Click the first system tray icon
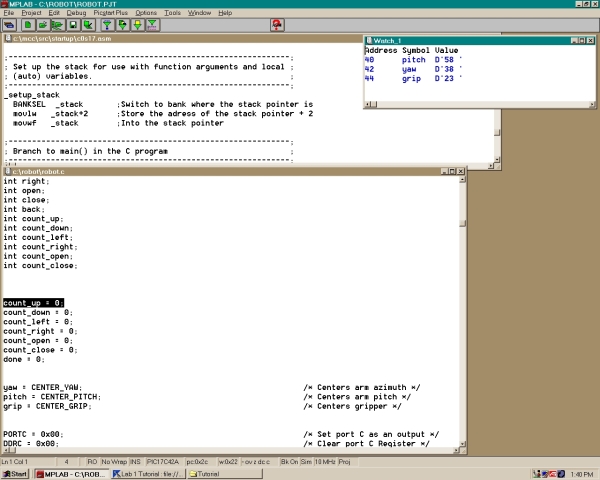The width and height of the screenshot is (600, 480). tap(537, 474)
